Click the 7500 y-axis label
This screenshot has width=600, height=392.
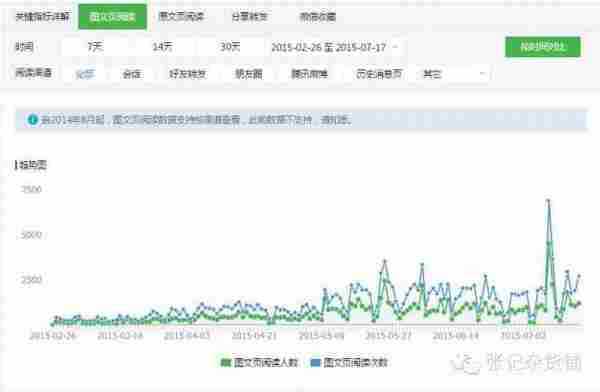click(x=31, y=189)
